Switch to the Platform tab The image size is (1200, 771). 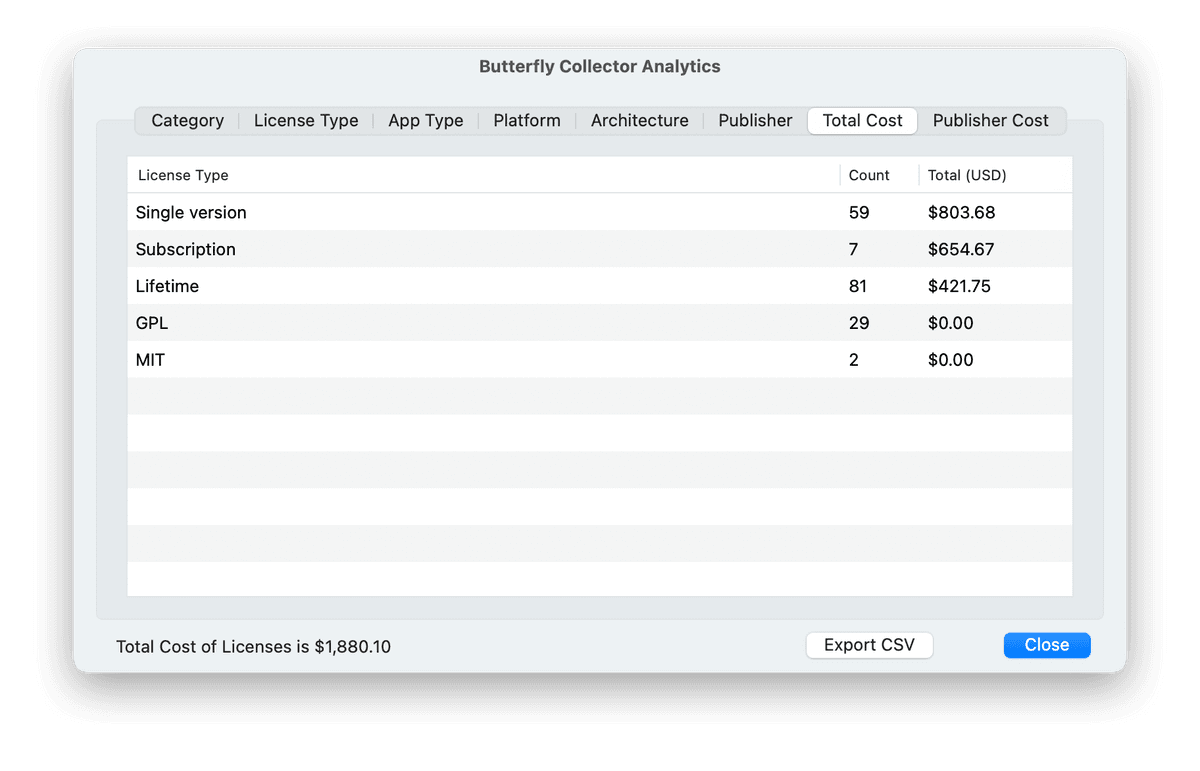tap(527, 121)
